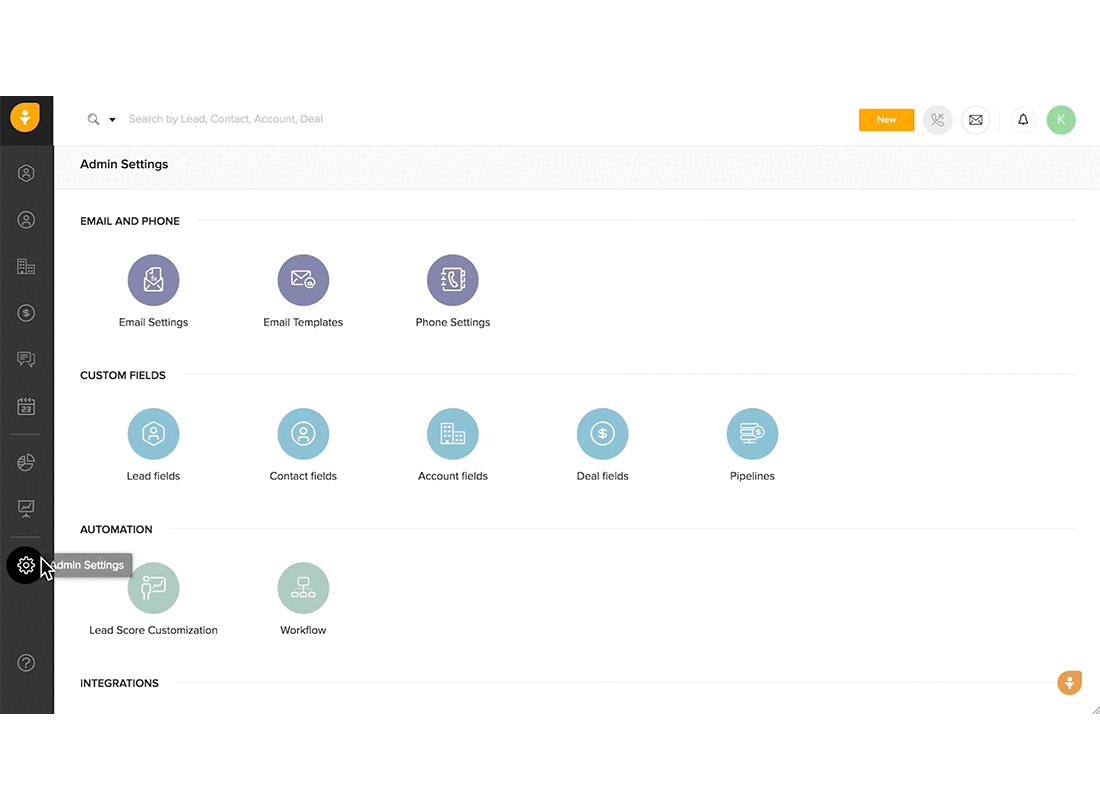Open inbox via the envelope icon
Viewport: 1100px width, 810px height.
click(x=975, y=119)
